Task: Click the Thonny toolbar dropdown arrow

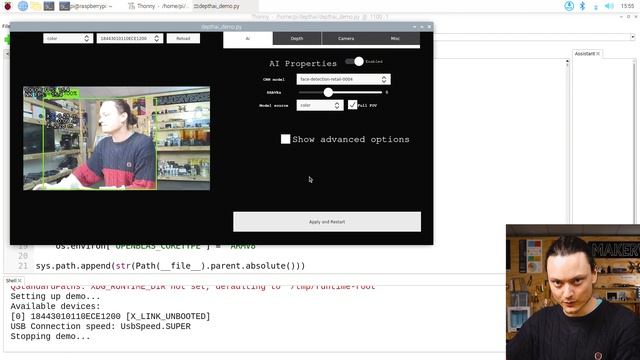Action: coord(633,37)
